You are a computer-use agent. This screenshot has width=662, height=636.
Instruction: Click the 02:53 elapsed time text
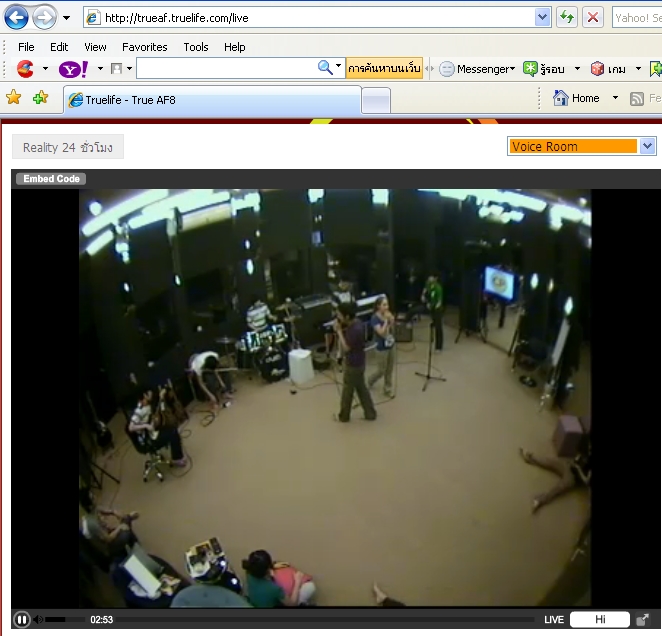pos(101,620)
